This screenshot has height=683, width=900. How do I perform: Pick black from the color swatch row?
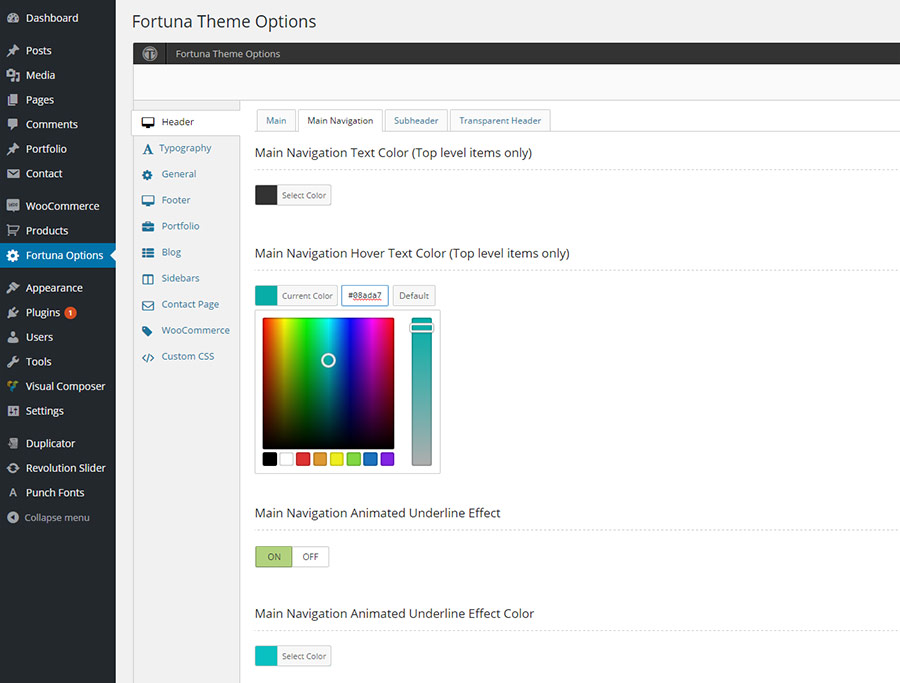[x=268, y=458]
